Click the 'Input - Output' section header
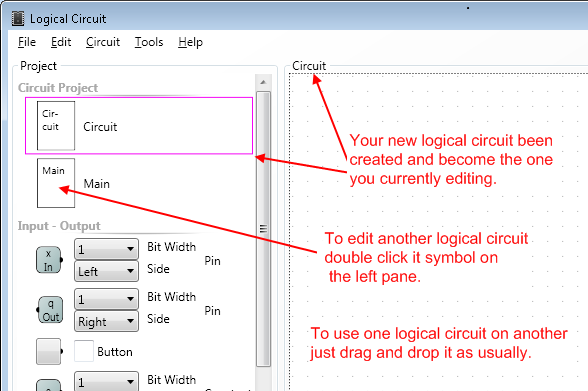The image size is (588, 391). (x=59, y=226)
